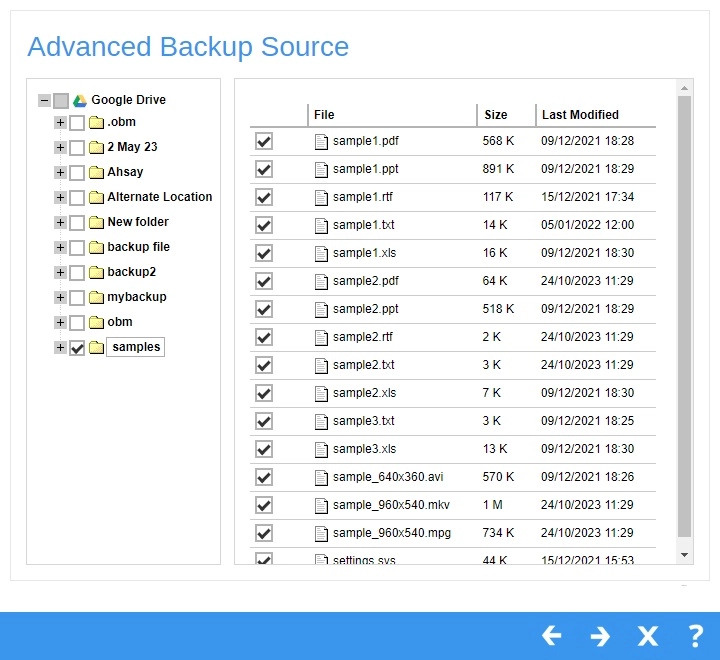The image size is (720, 660).
Task: Click the file icon of sample2.rtf
Action: pyautogui.click(x=321, y=338)
